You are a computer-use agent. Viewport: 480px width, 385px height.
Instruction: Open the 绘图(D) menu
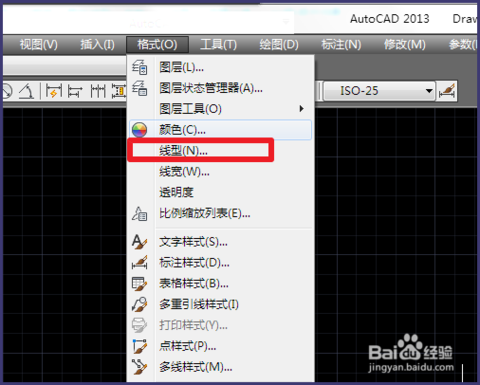[279, 44]
